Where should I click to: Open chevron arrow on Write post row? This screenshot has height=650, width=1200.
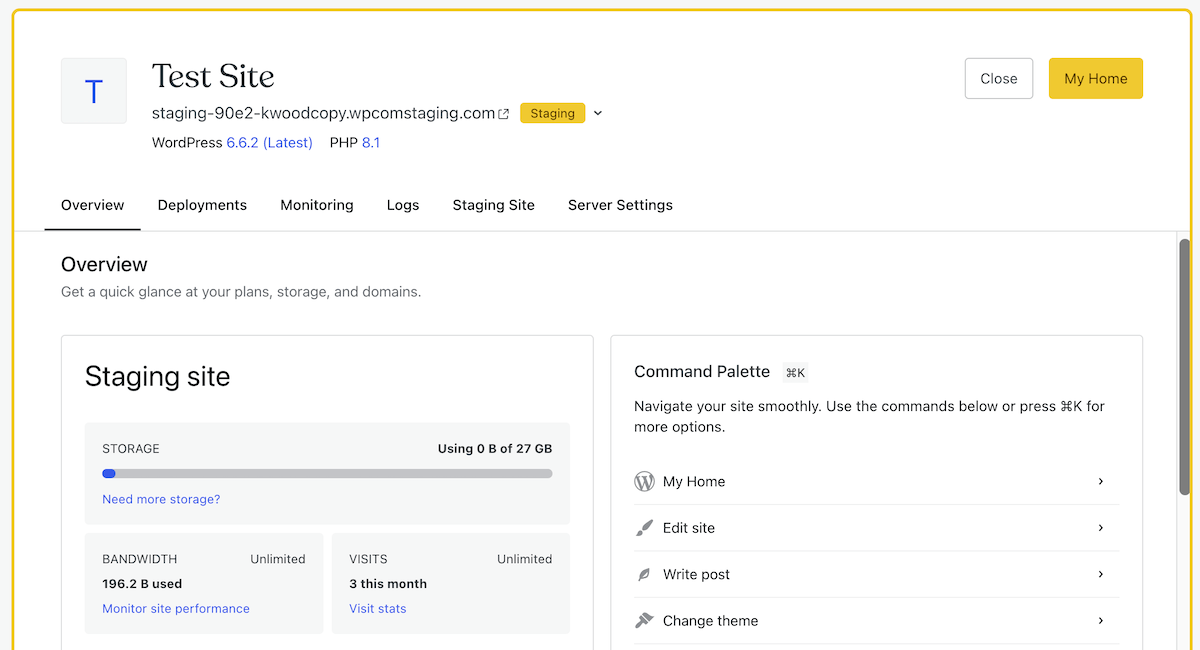[x=1101, y=574]
